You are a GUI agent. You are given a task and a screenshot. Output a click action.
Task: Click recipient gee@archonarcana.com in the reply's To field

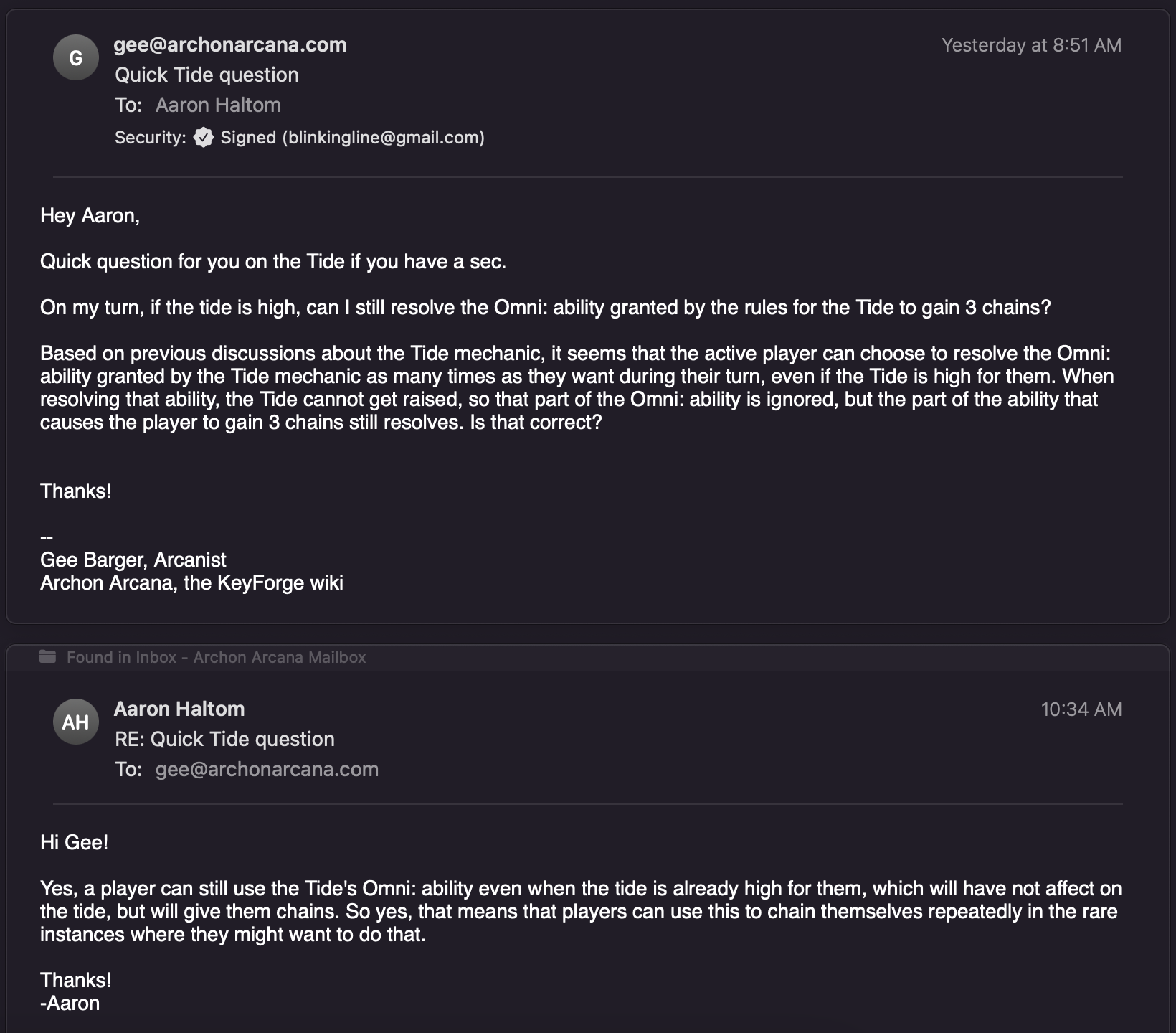(267, 769)
